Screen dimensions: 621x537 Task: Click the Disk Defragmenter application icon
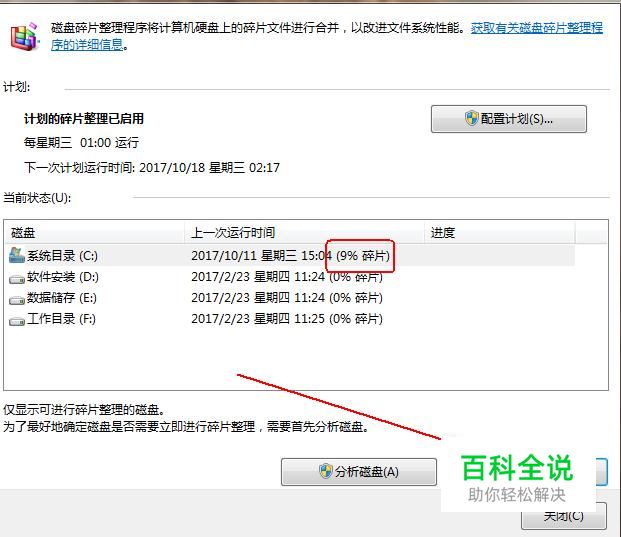25,37
